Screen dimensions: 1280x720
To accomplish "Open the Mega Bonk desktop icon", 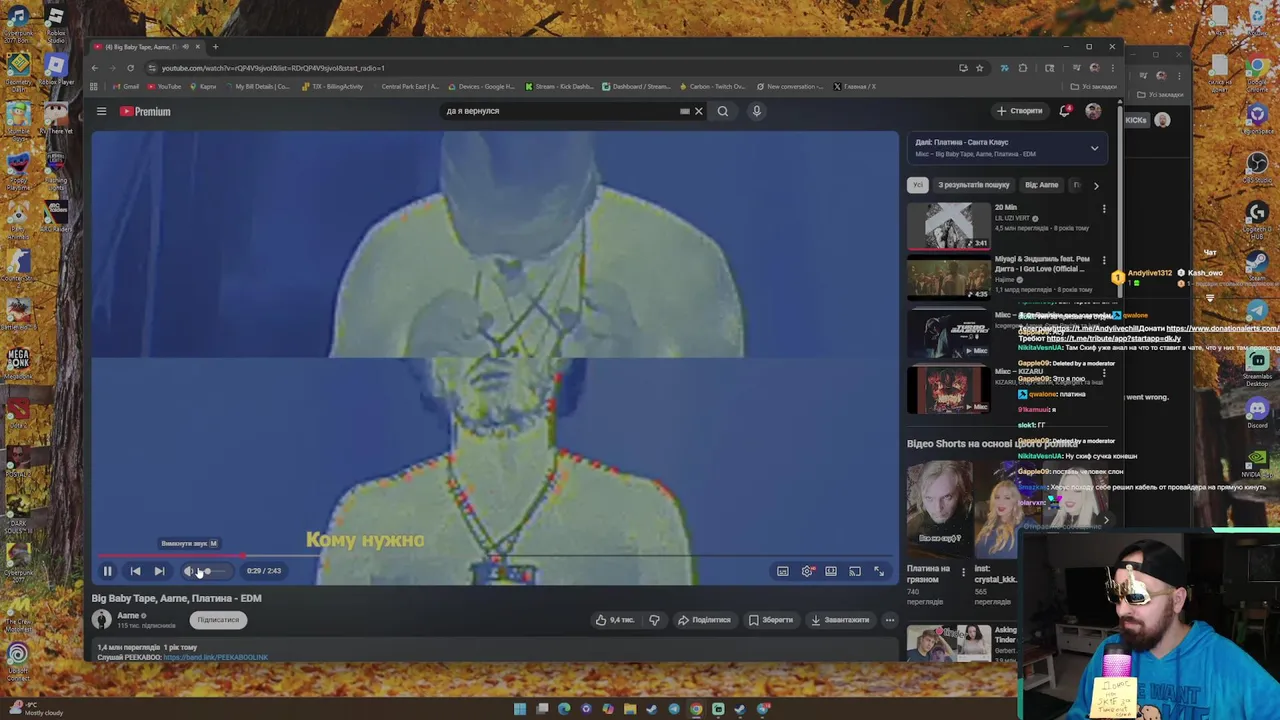I will point(18,361).
